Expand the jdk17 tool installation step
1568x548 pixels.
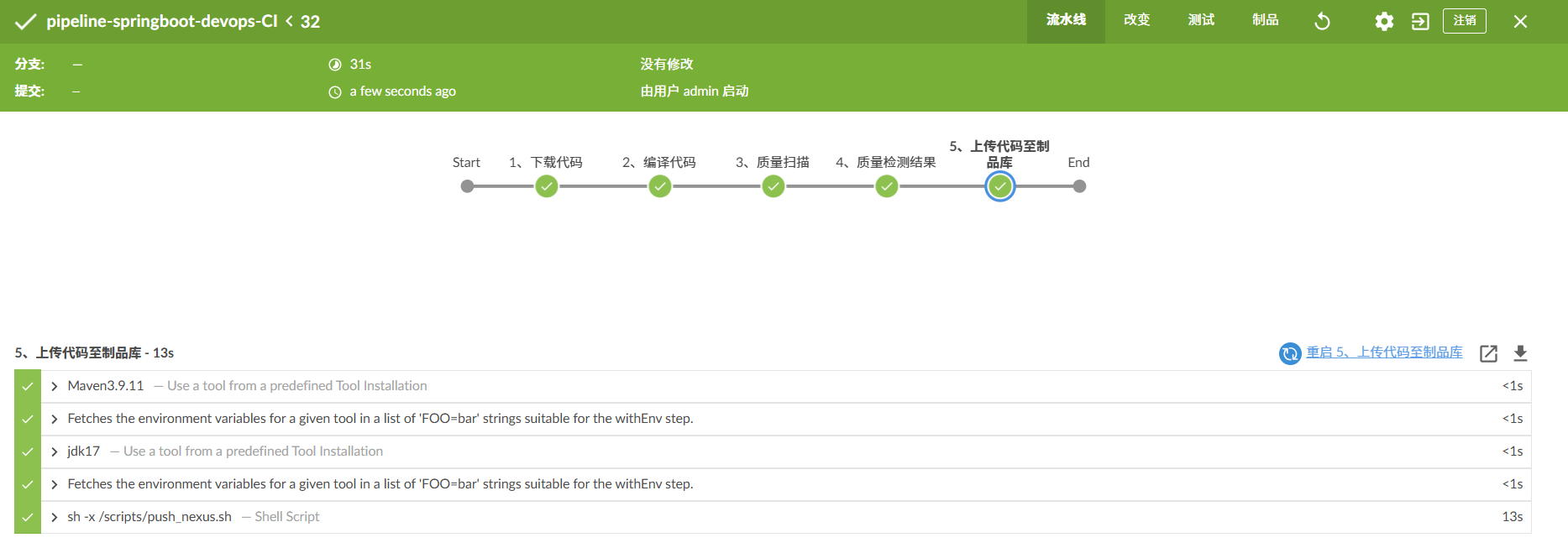coord(55,451)
